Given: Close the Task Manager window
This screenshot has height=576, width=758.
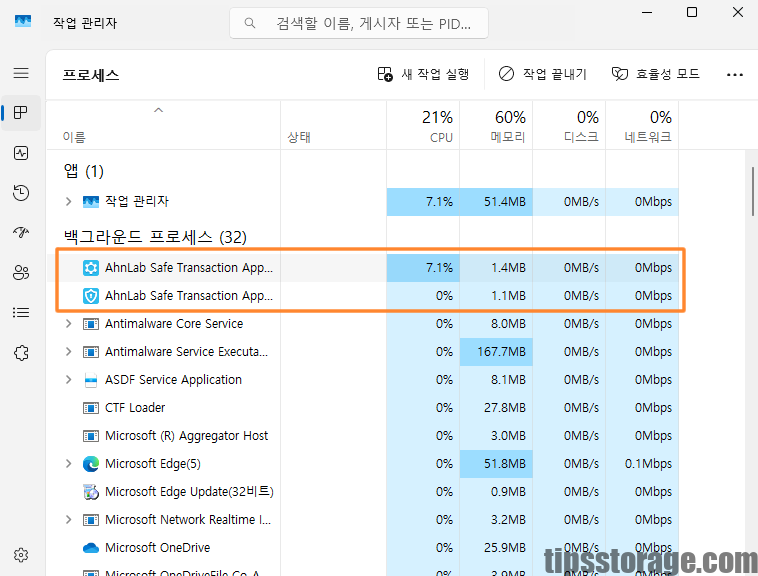Looking at the screenshot, I should pyautogui.click(x=738, y=12).
